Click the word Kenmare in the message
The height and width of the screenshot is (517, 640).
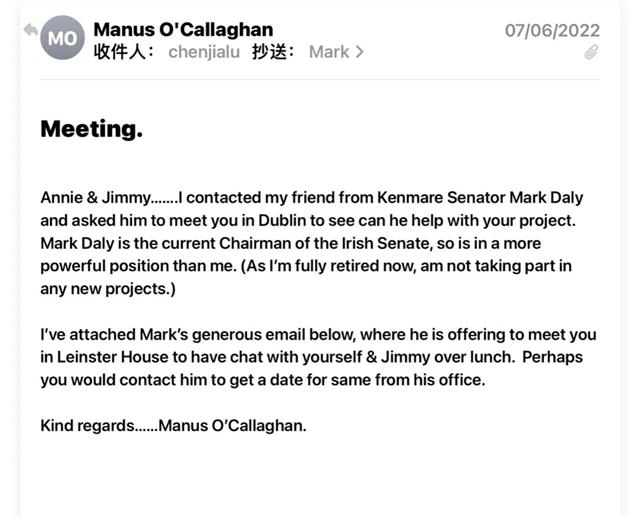pos(410,197)
